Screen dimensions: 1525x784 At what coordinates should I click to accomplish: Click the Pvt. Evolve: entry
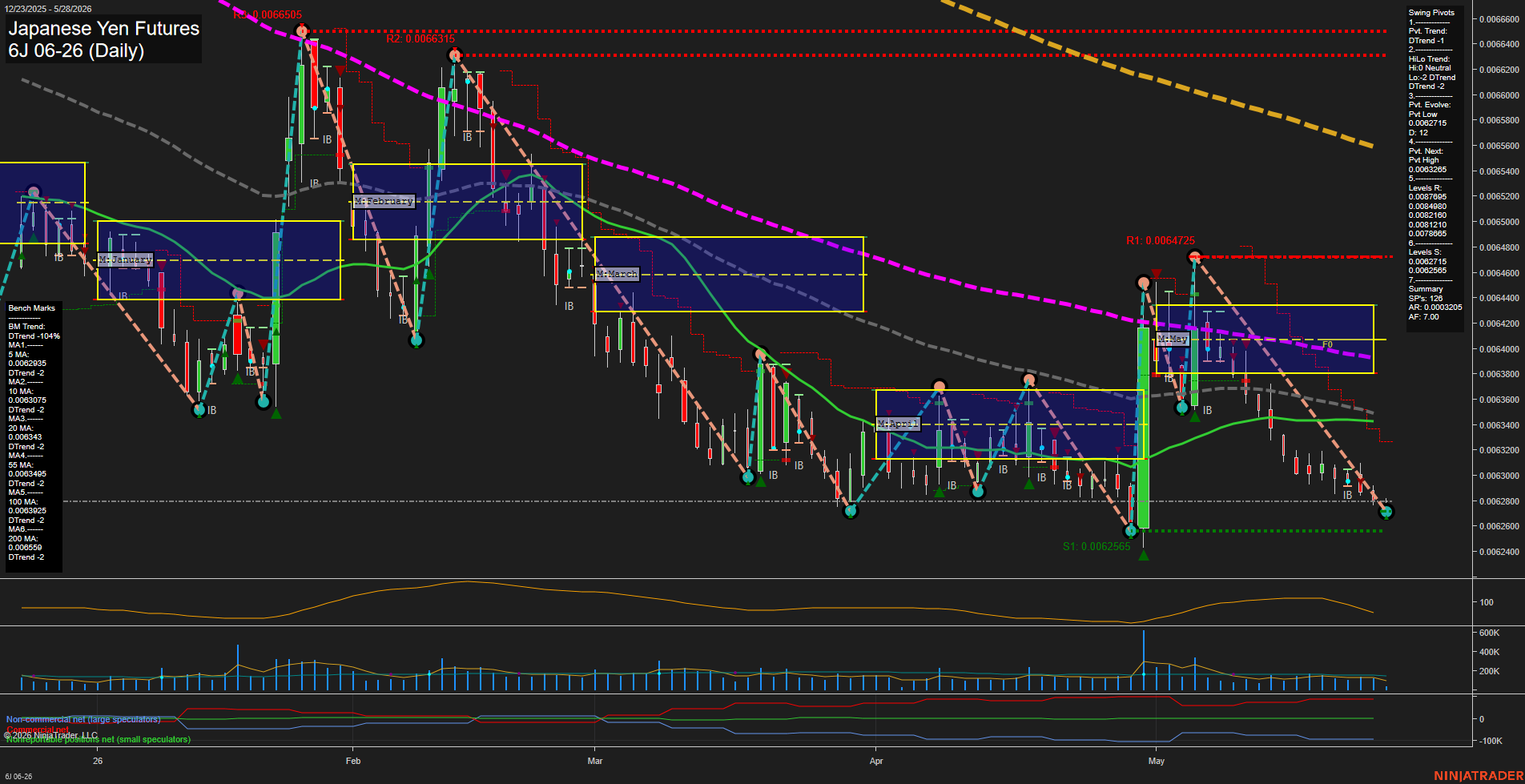coord(1430,105)
